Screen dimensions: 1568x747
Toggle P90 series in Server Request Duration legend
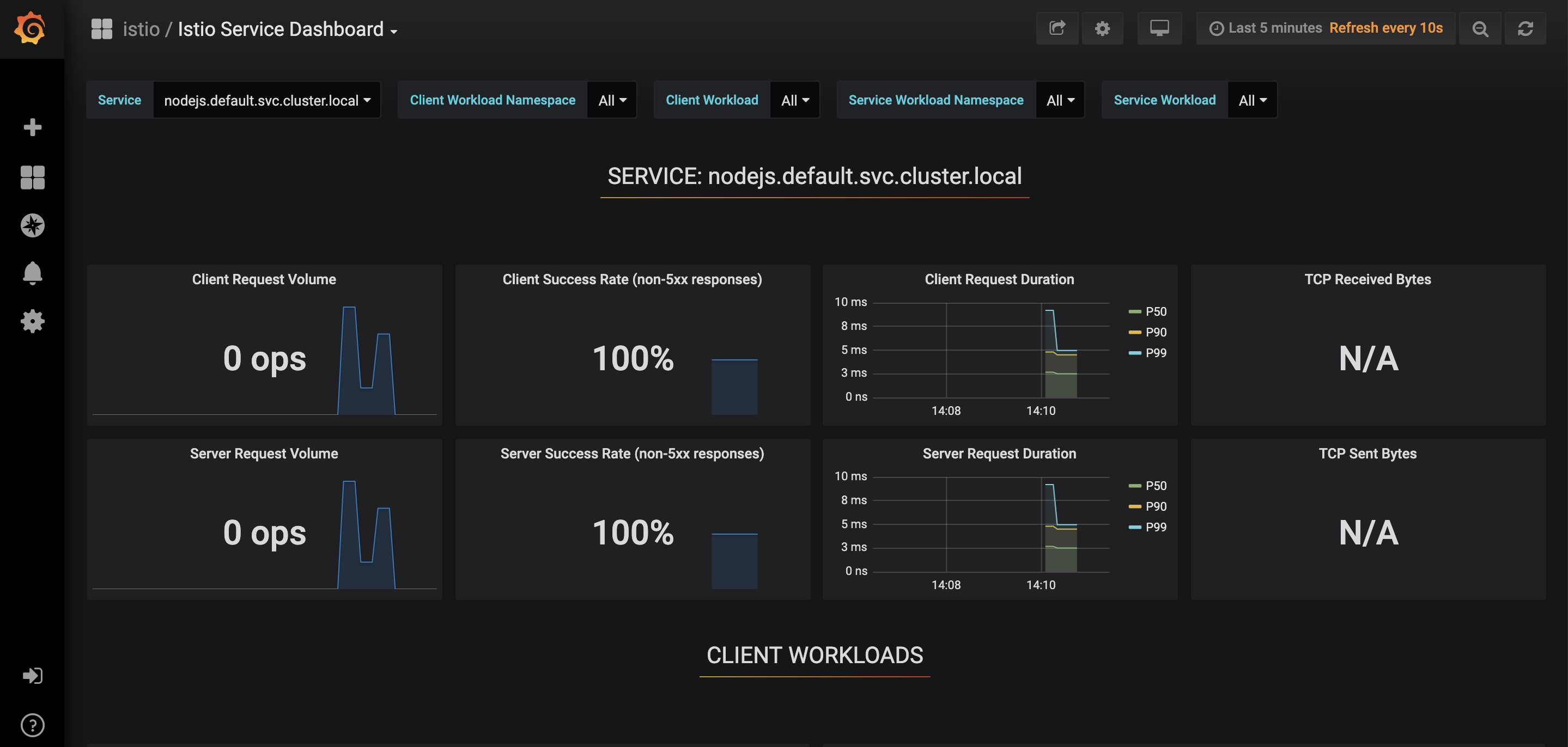click(1156, 506)
